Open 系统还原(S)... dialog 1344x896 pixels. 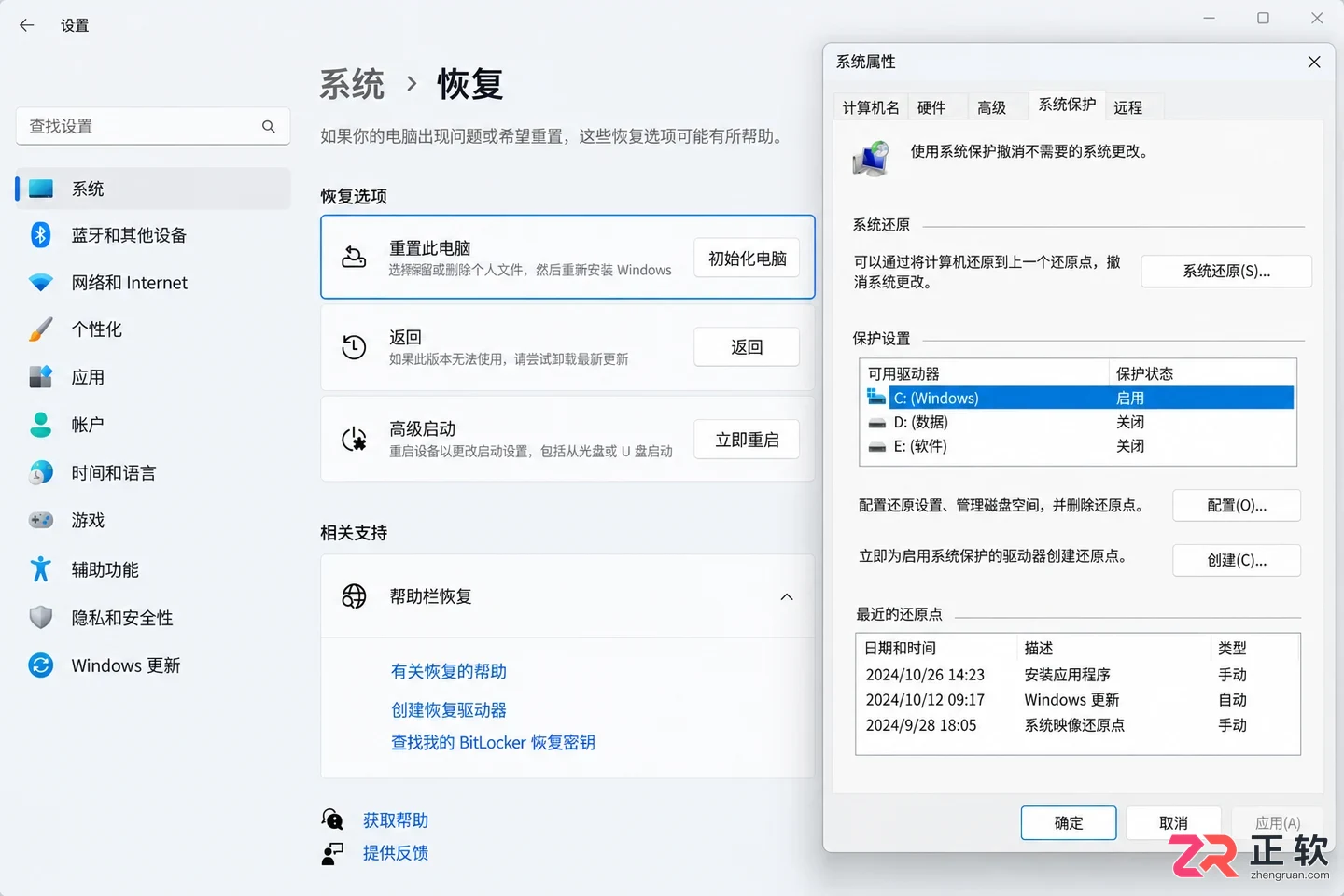[1226, 272]
